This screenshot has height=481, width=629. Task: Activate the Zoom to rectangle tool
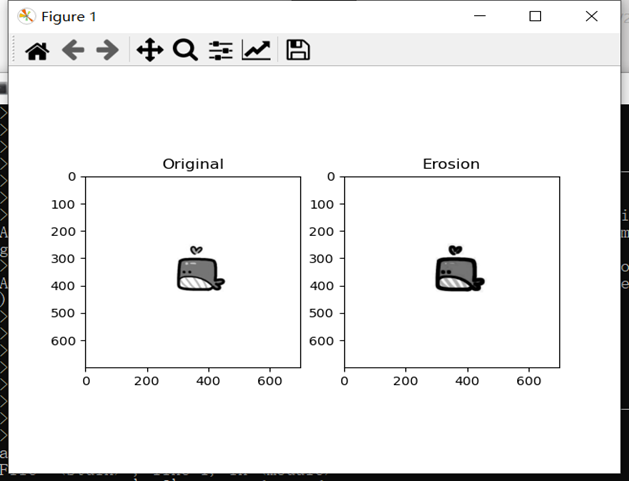185,50
